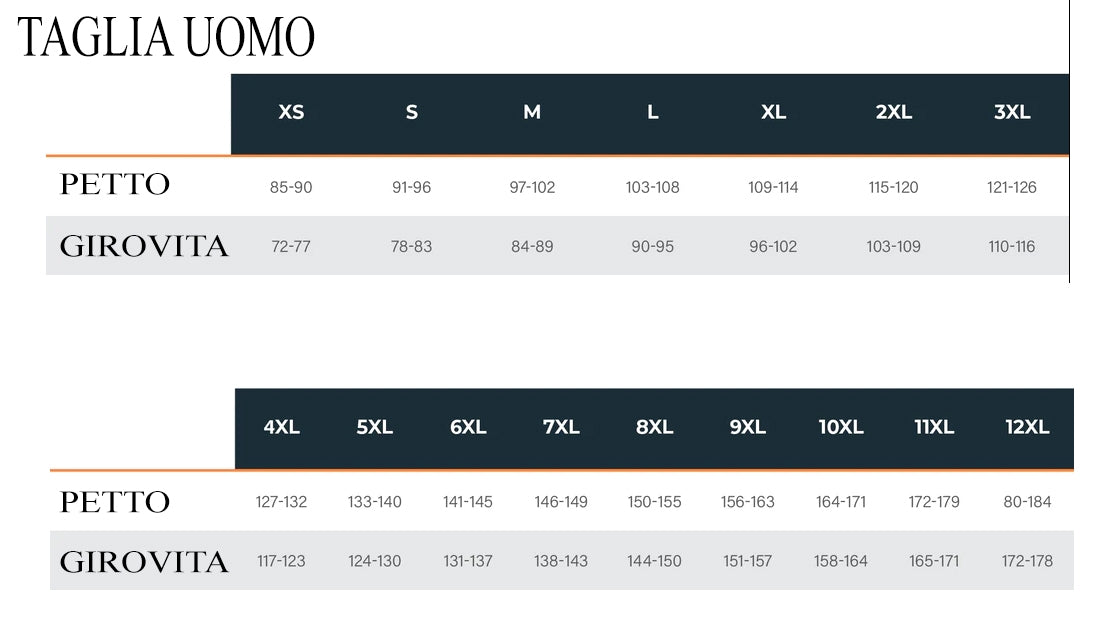Select the 10XL size column header
This screenshot has height=635, width=1104.
(841, 428)
